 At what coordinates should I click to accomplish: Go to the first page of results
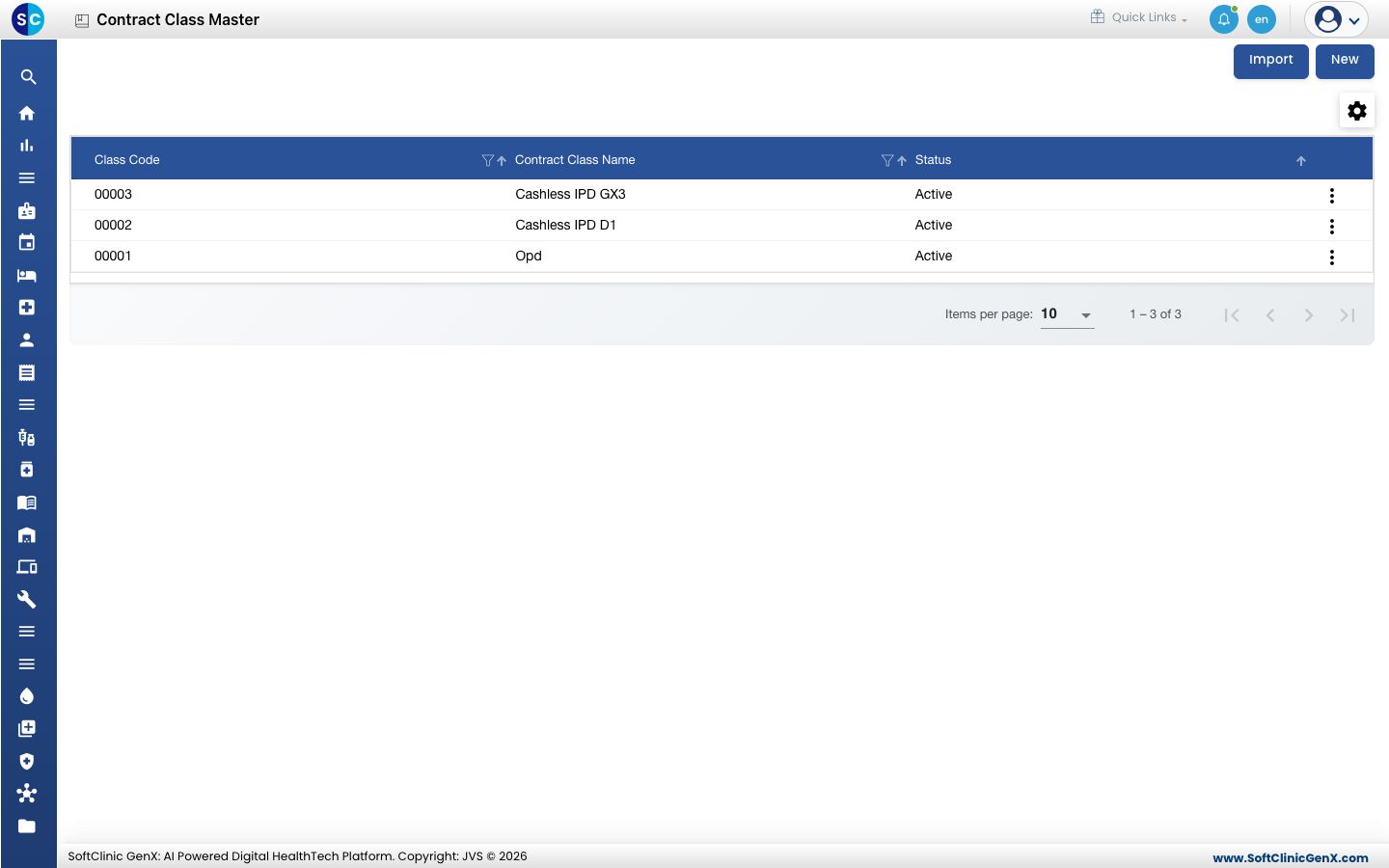(x=1232, y=315)
